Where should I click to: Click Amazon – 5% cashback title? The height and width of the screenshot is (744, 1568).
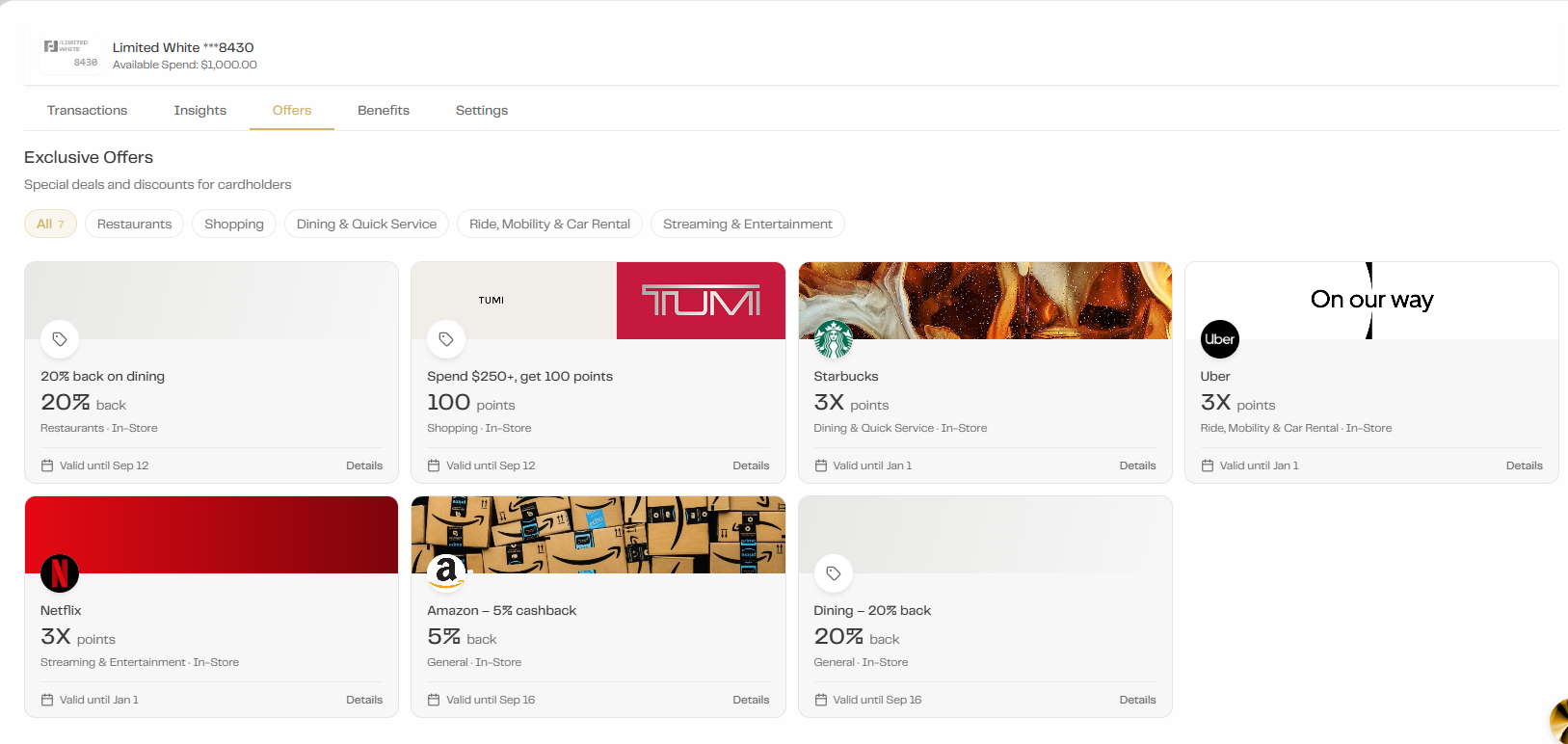pyautogui.click(x=501, y=610)
